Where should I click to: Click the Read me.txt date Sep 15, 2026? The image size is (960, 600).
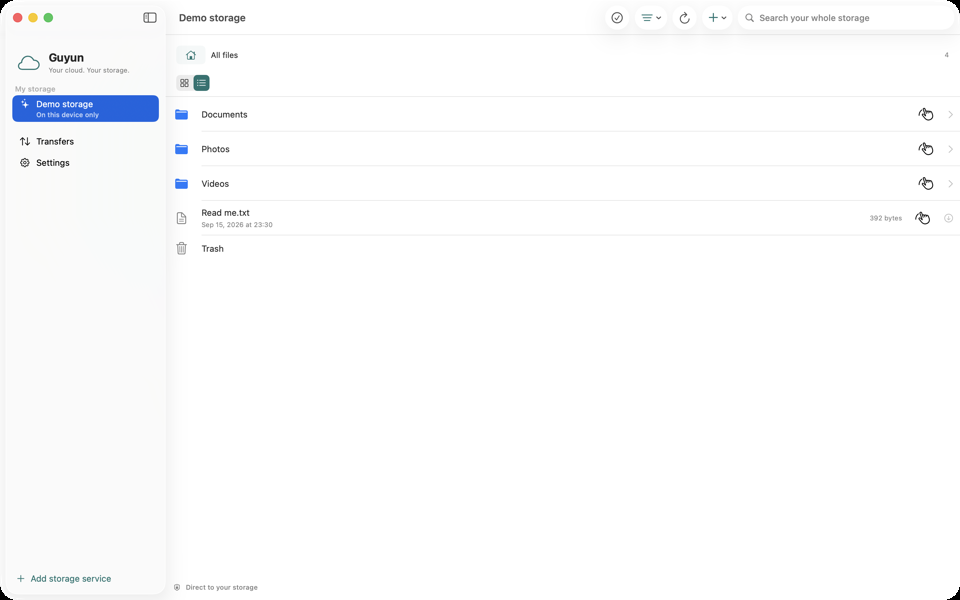pos(237,225)
